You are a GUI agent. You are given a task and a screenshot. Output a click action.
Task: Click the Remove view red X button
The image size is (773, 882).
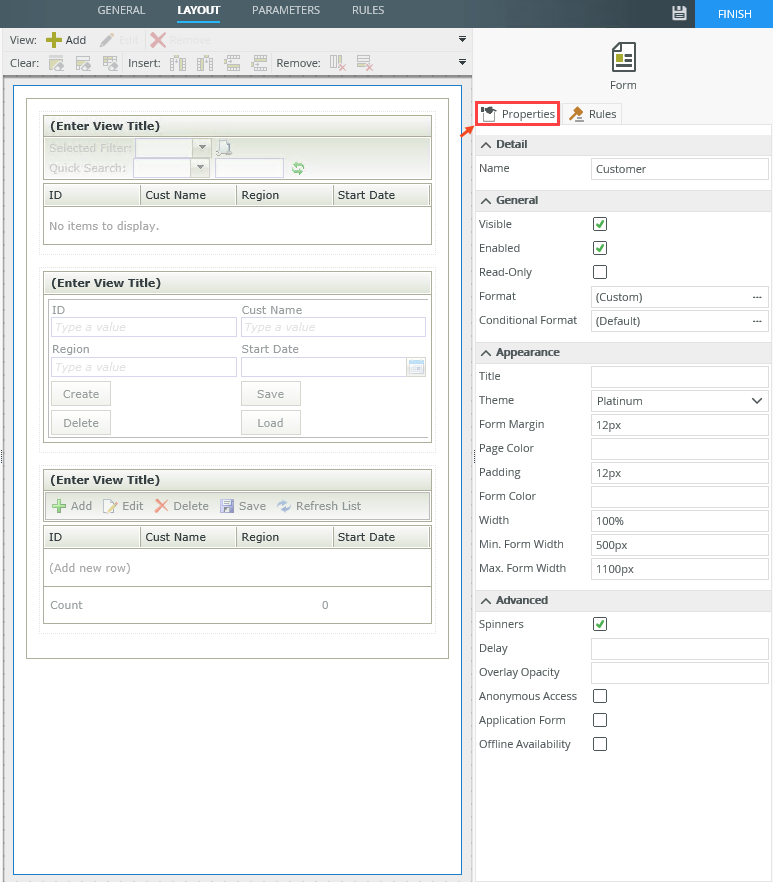pos(181,40)
